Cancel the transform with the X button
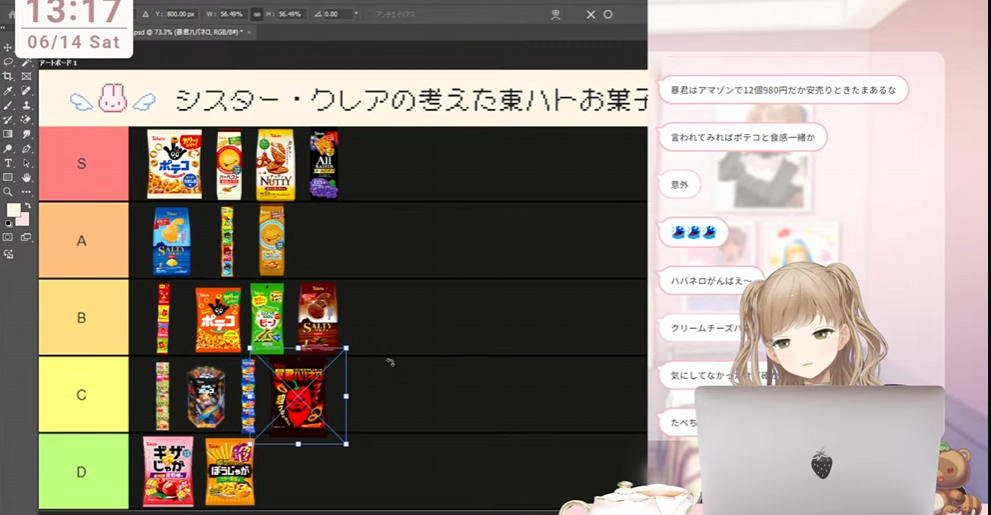This screenshot has height=515, width=991. 590,14
